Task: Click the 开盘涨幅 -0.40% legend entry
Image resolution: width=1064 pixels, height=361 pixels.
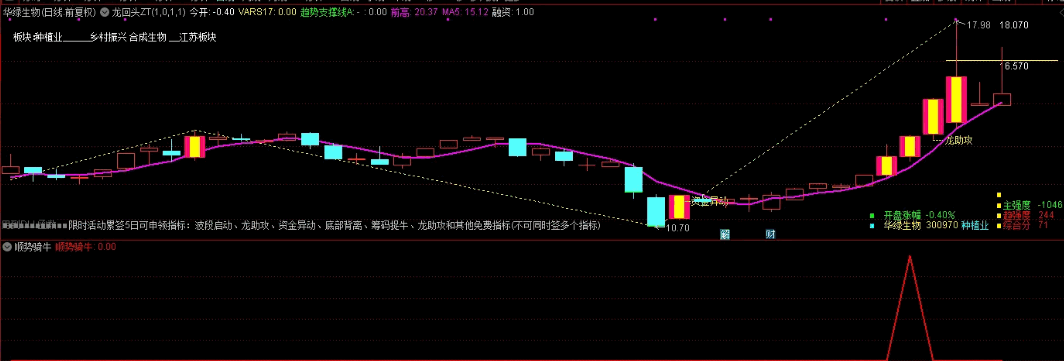Action: 919,215
